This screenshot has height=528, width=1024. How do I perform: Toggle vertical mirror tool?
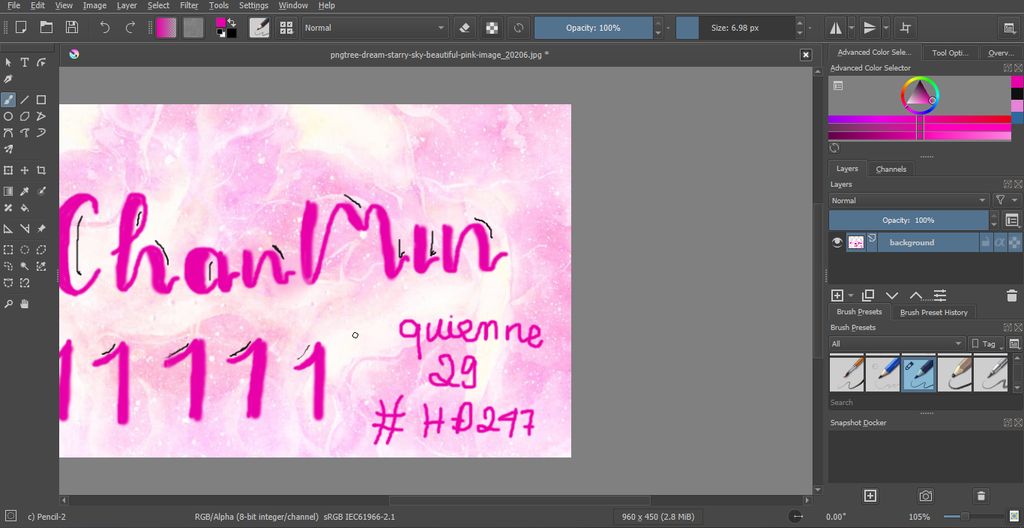click(x=869, y=27)
